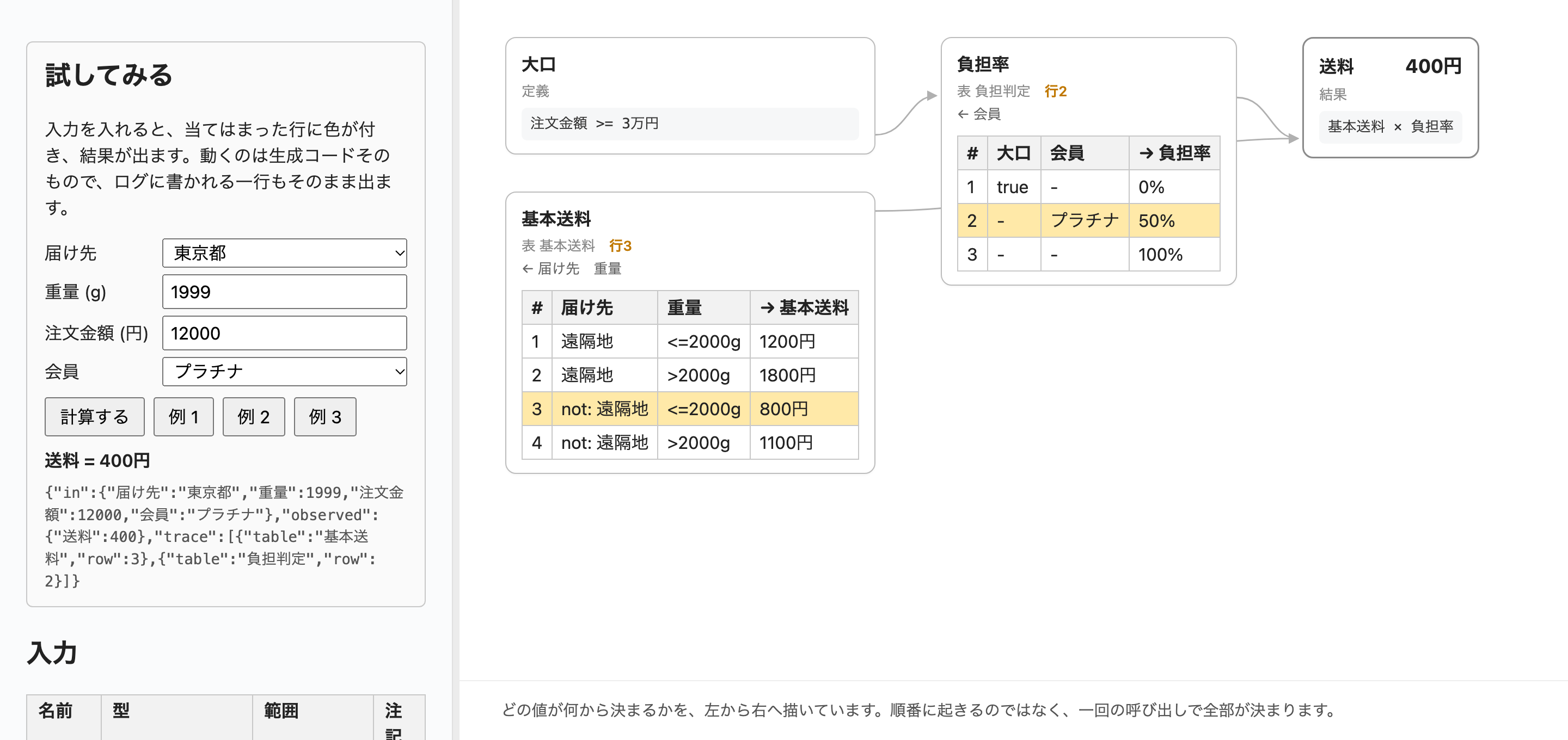This screenshot has width=1568, height=740.
Task: Click the highlighted not: 遠隔地 cell in row 3
Action: 604,409
